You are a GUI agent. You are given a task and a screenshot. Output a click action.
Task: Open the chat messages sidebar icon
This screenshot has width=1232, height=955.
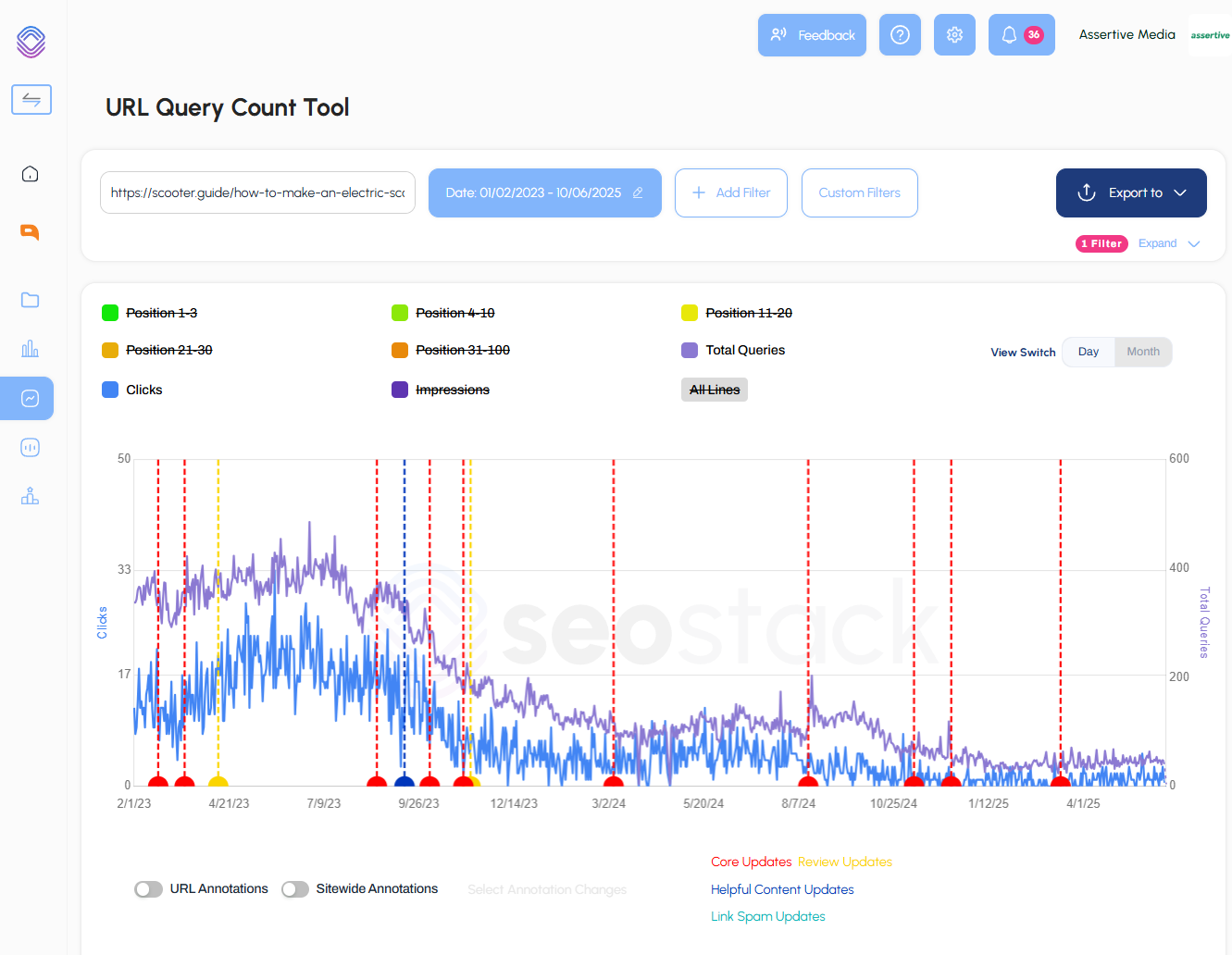point(29,232)
